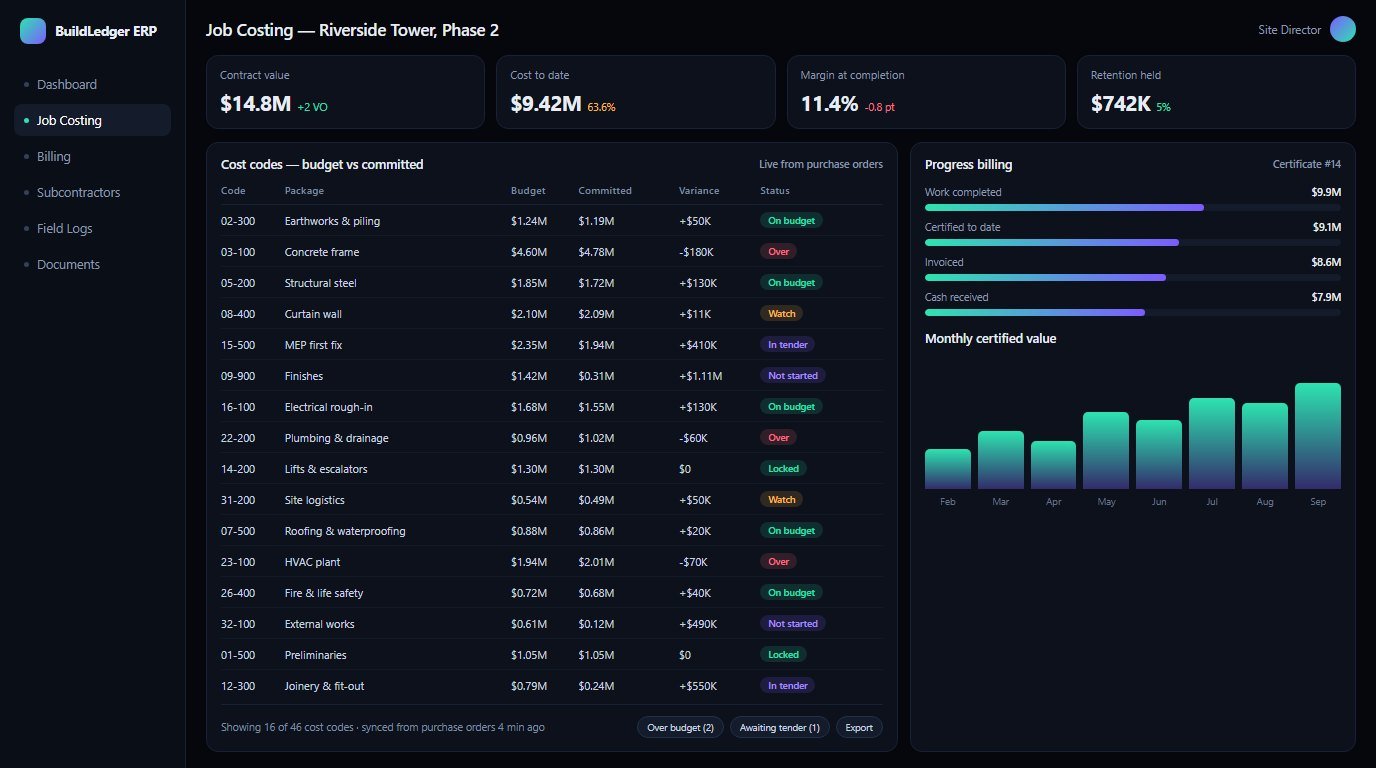Click the Electrical rough-in package name
1376x768 pixels.
coord(330,407)
